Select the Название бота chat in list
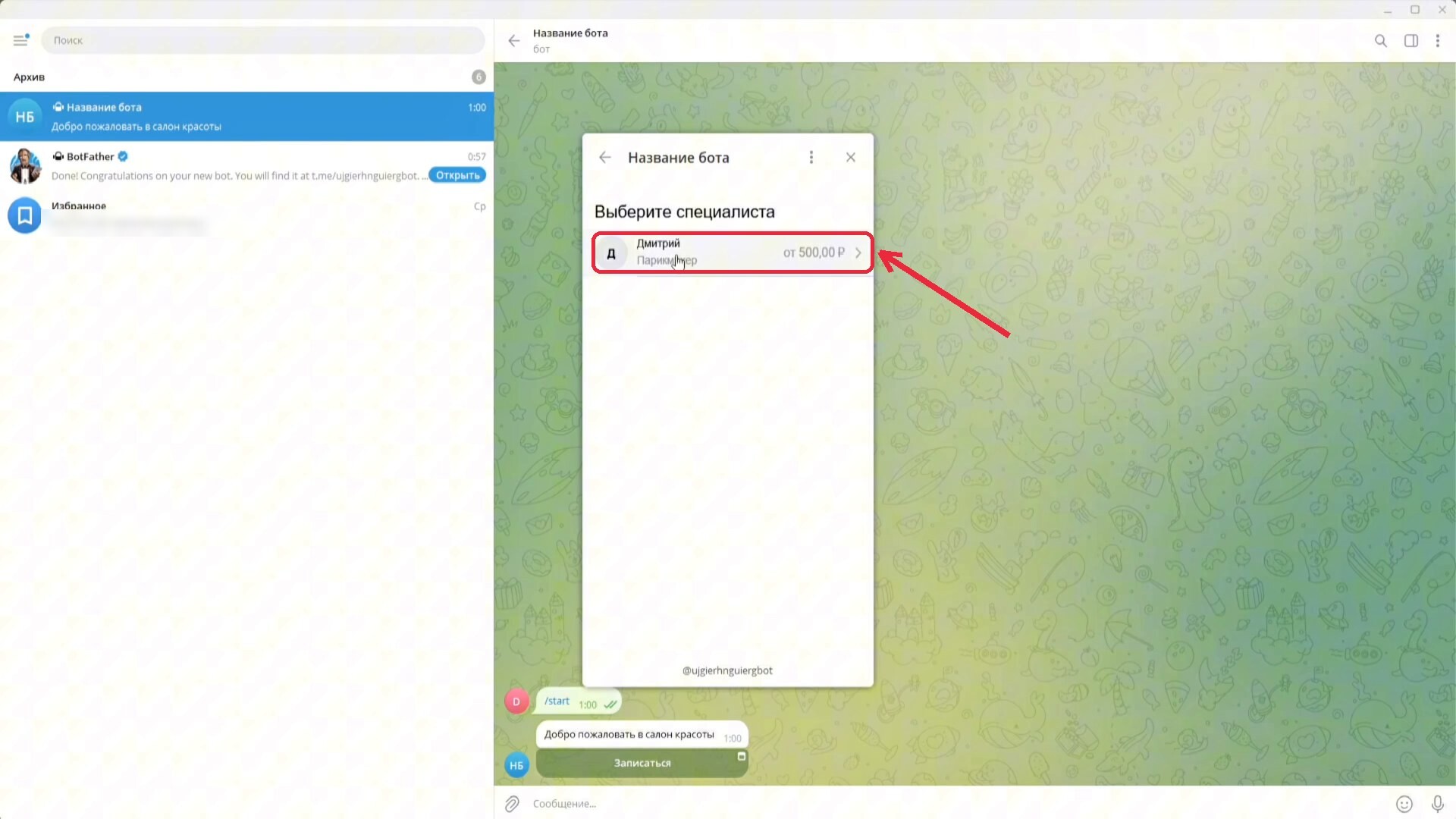 [x=246, y=117]
